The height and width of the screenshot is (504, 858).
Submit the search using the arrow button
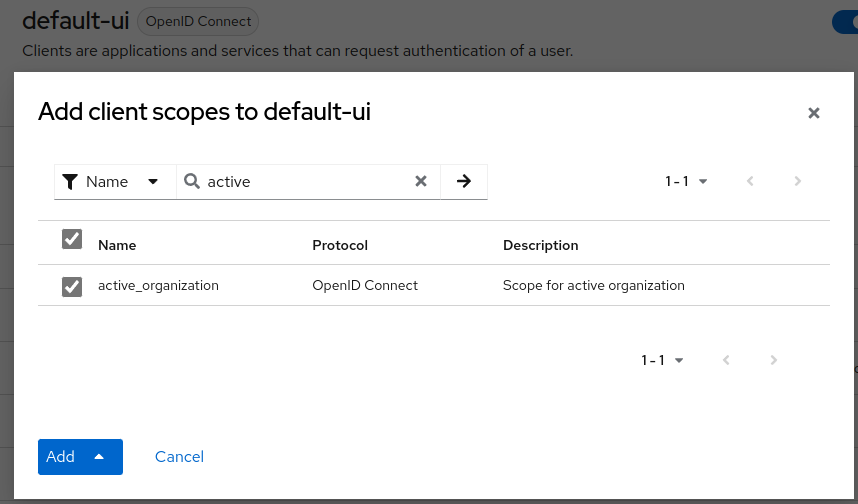pyautogui.click(x=463, y=181)
